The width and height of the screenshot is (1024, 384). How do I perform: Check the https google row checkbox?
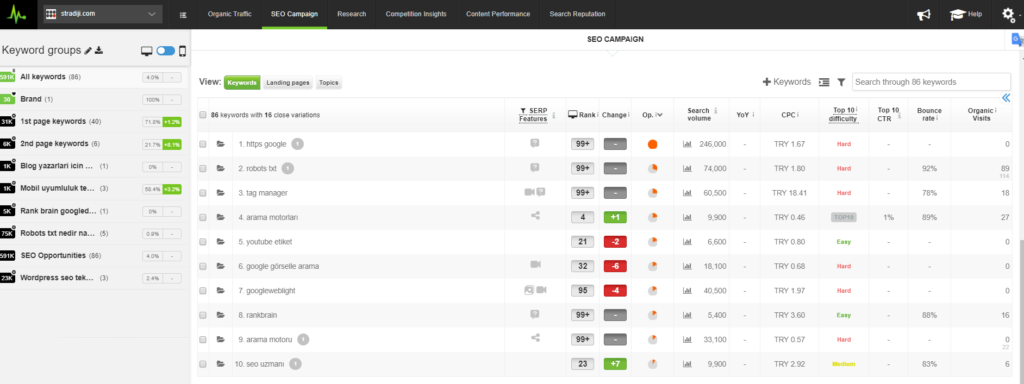tap(202, 144)
